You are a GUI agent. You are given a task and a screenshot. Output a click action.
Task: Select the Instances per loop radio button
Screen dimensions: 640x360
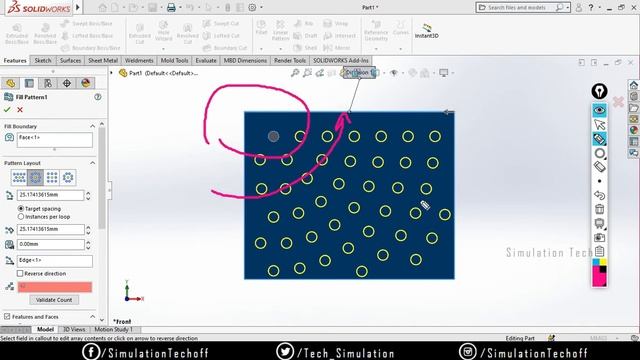(21, 217)
